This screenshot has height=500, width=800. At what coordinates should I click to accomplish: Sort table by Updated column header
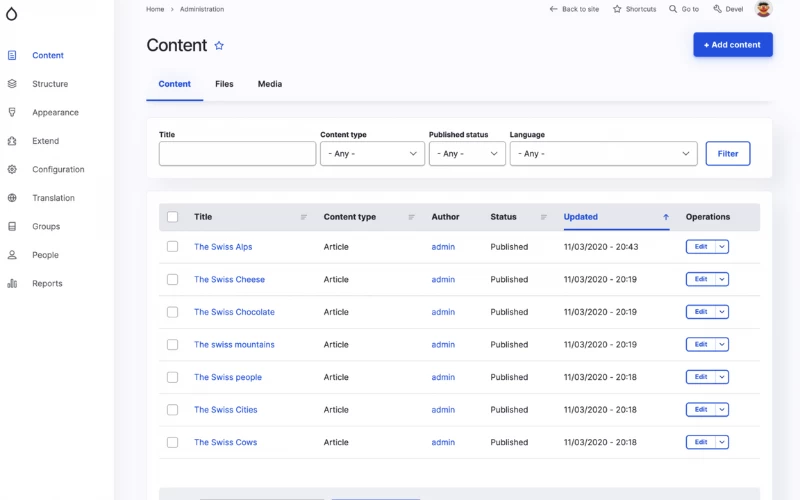(581, 217)
